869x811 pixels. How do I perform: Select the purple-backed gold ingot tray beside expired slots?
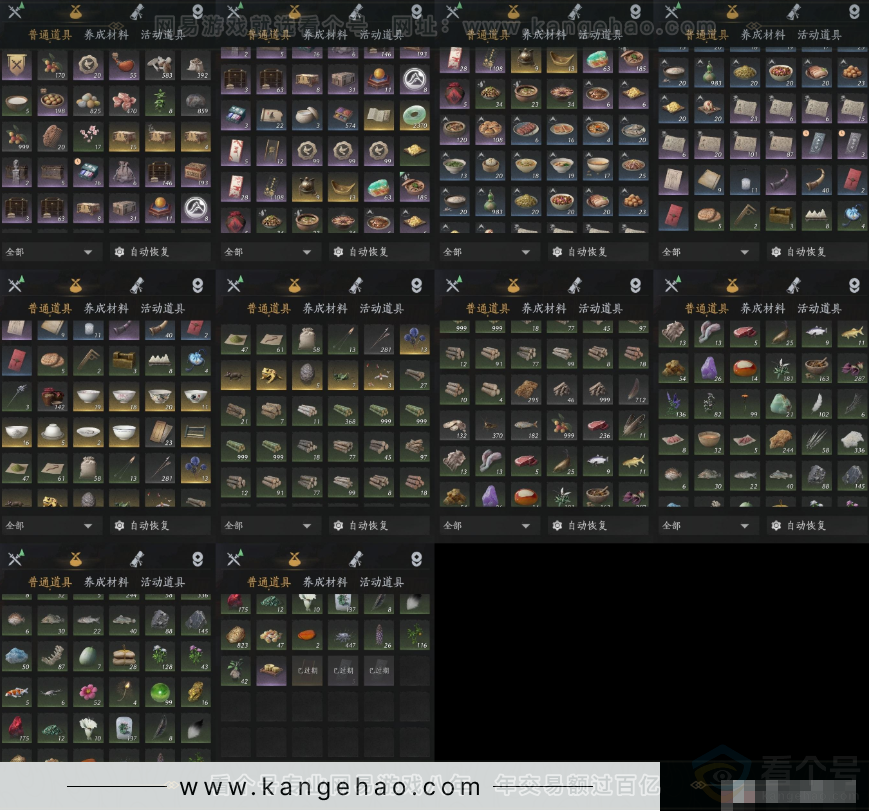point(272,671)
